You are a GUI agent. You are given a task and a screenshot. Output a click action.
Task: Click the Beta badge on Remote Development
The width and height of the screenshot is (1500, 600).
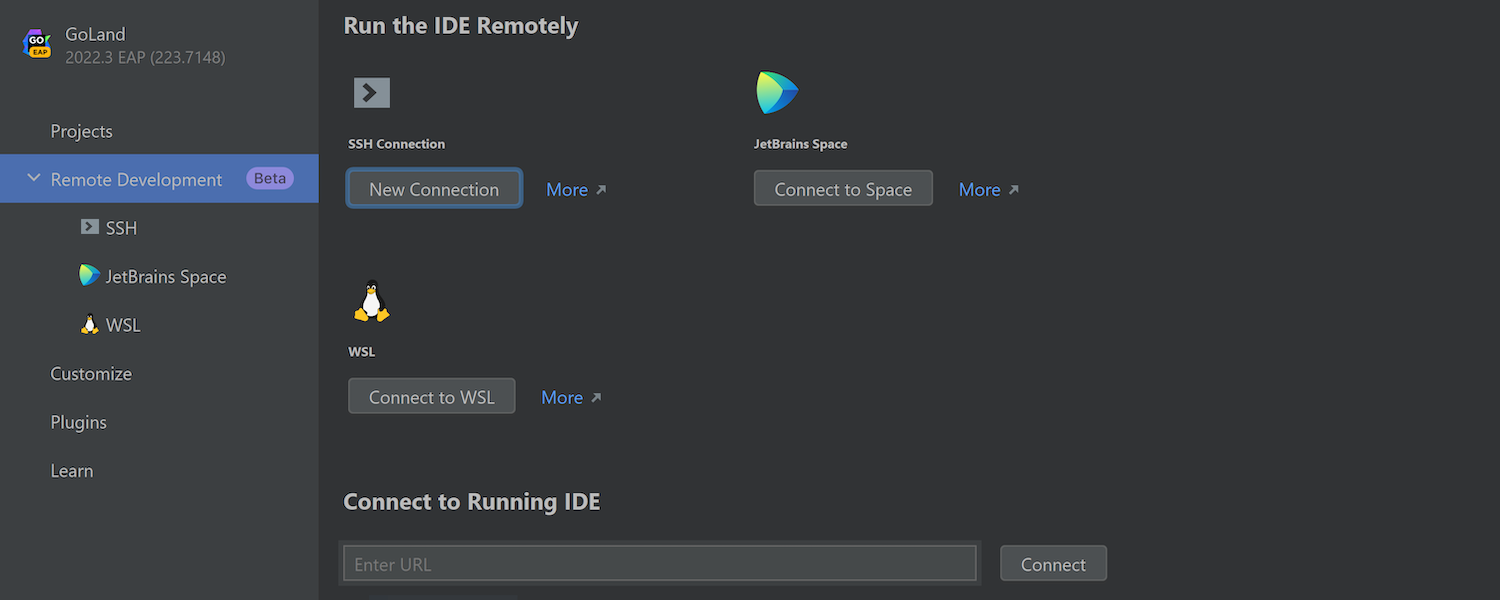pos(270,178)
